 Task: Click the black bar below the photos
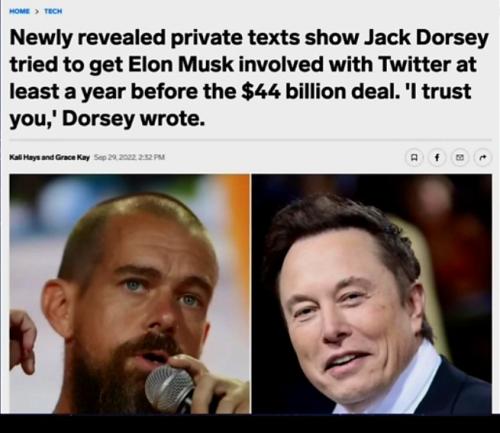[250, 423]
